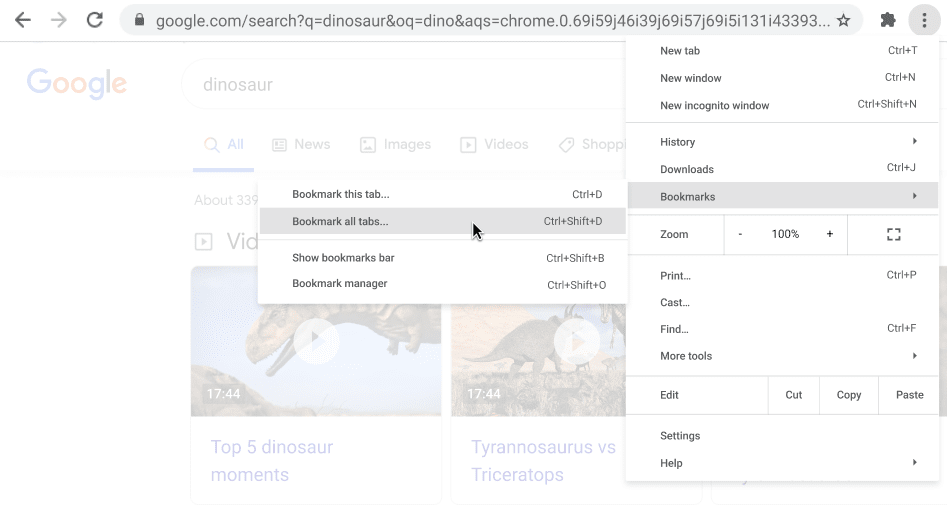Screen dimensions: 947x532
Task: Click the URL address bar
Action: pyautogui.click(x=492, y=21)
